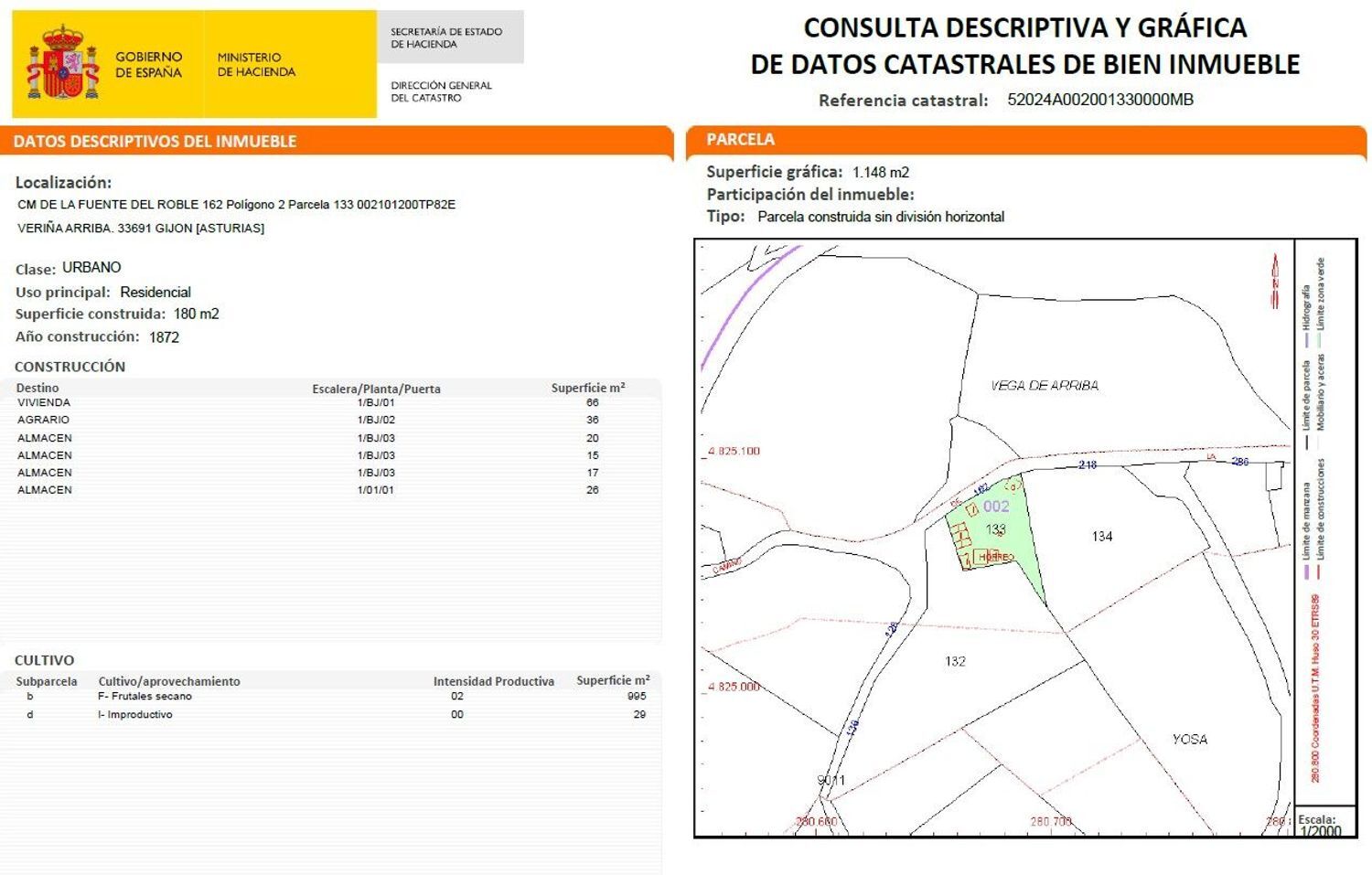Viewport: 1372px width, 875px height.
Task: Collapse the CONSTRUCCIÓN table section
Action: [70, 366]
